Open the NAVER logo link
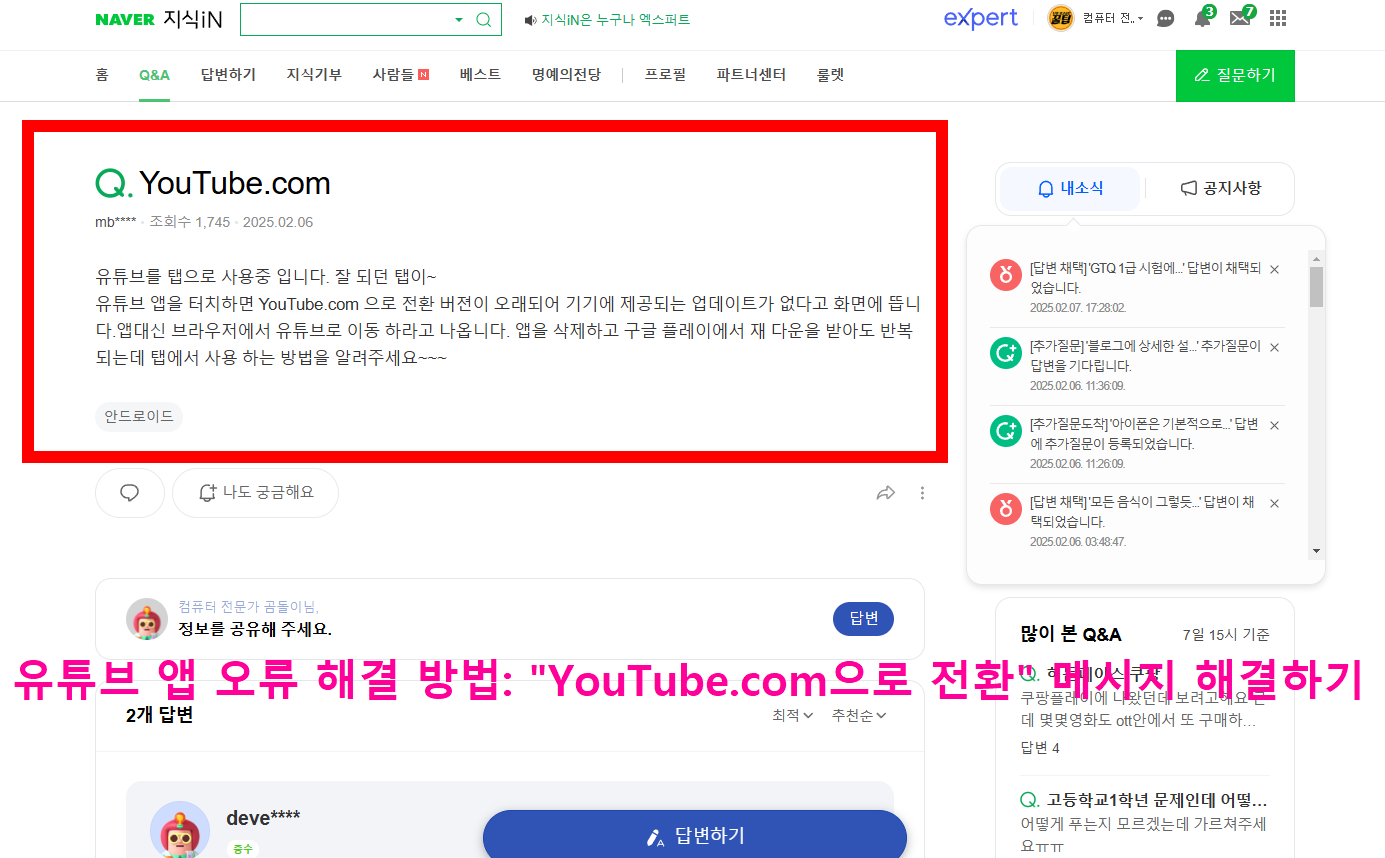 pos(124,20)
